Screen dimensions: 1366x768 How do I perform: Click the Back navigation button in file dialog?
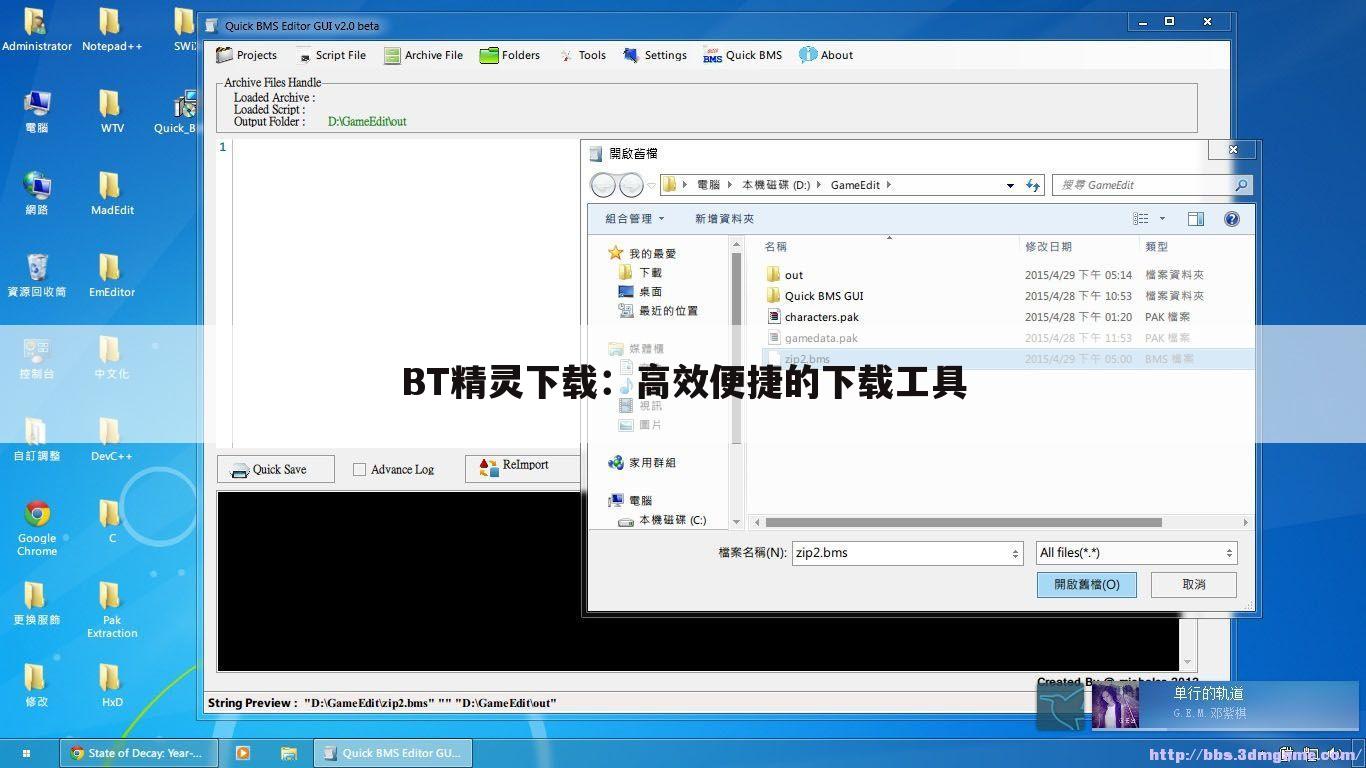tap(604, 185)
